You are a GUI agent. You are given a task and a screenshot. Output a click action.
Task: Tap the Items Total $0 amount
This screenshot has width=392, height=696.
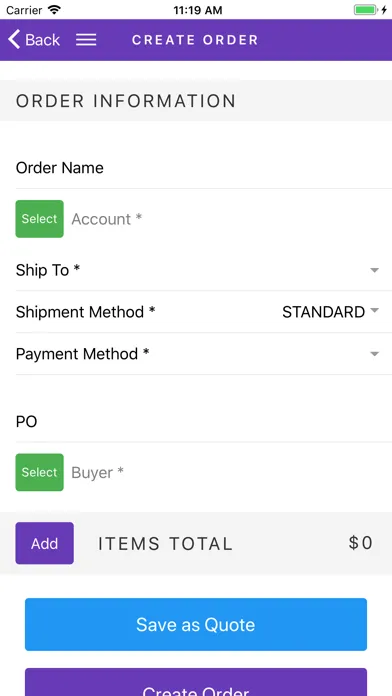pos(360,543)
